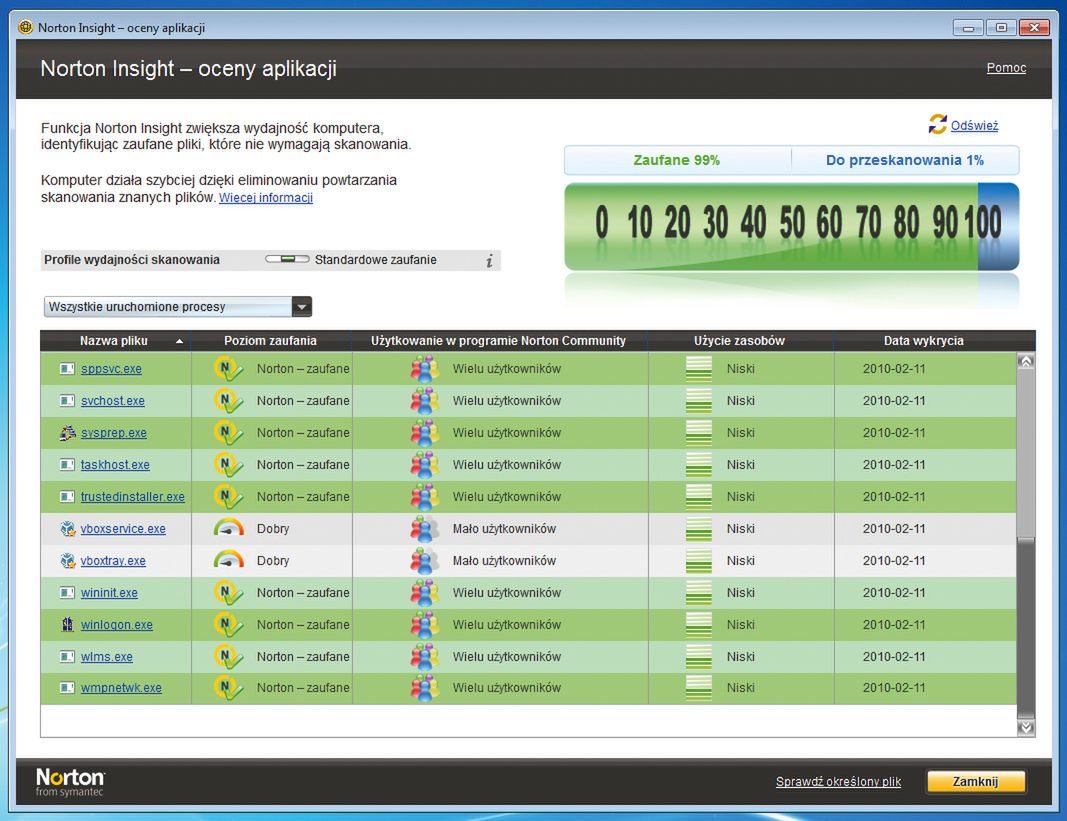Screen dimensions: 1067x821
Task: Click Norton globe icon in title bar
Action: pyautogui.click(x=26, y=27)
